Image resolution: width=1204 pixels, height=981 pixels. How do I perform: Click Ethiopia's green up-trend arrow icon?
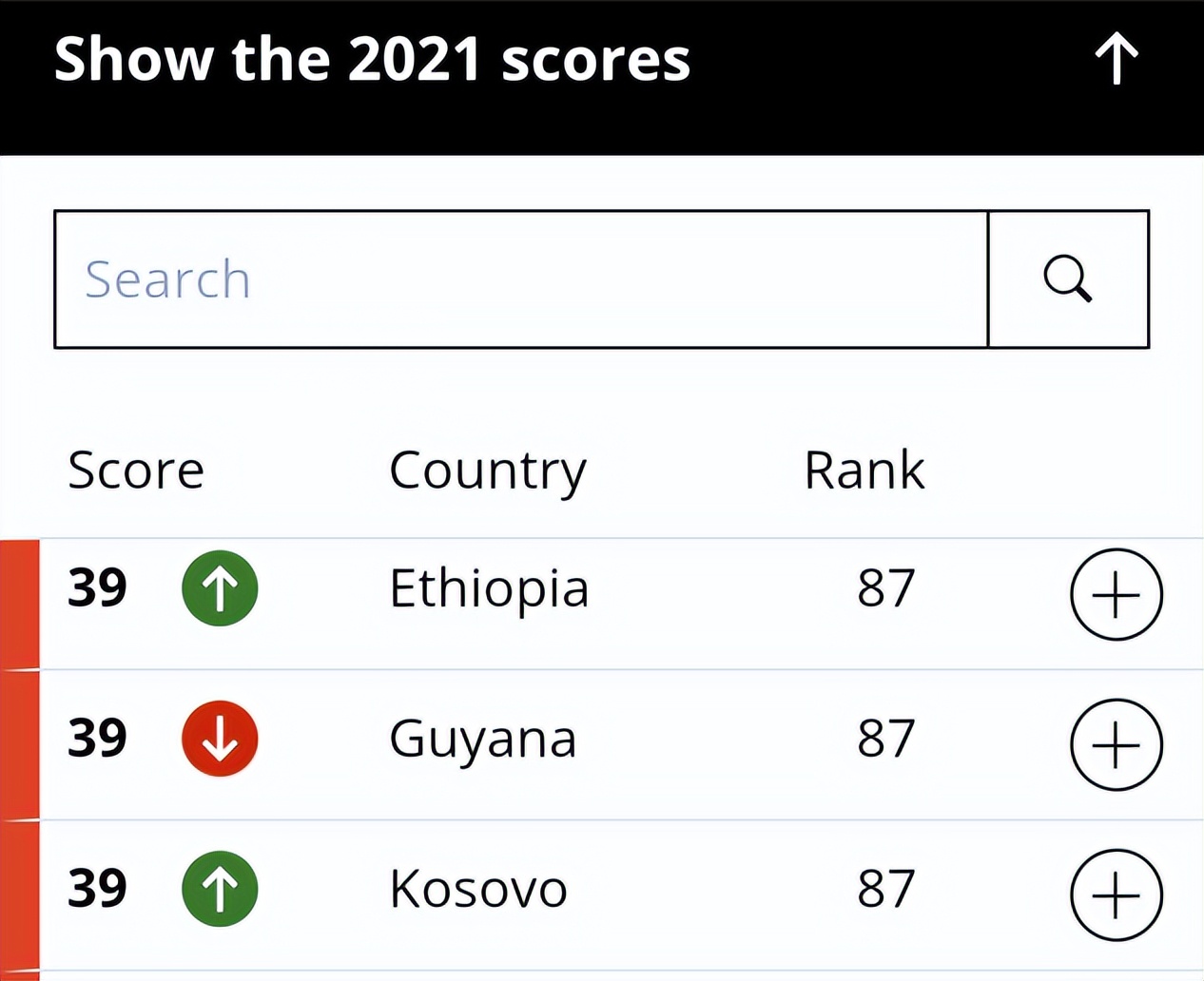pos(220,588)
